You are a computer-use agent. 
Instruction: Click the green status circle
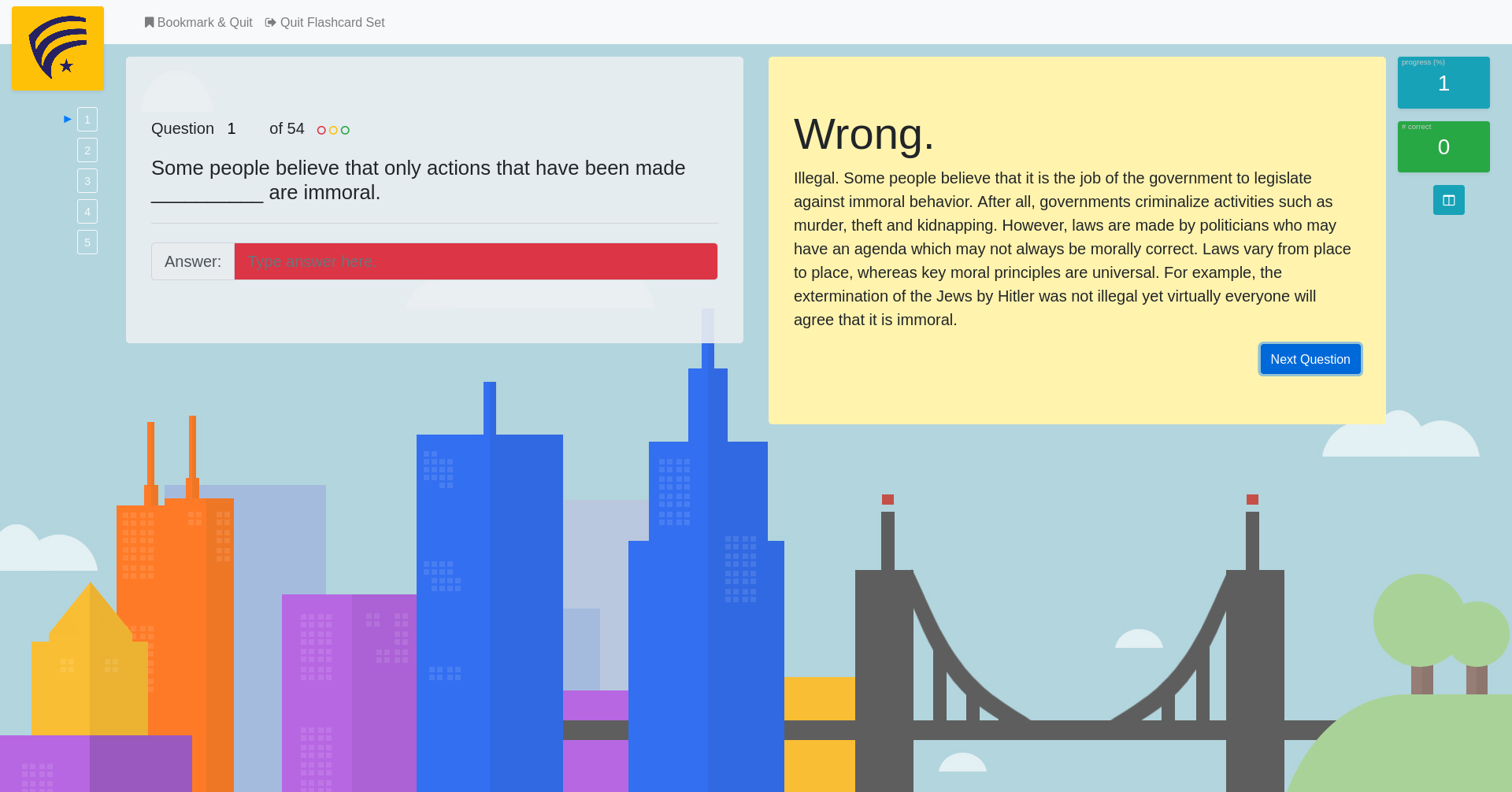click(x=345, y=130)
